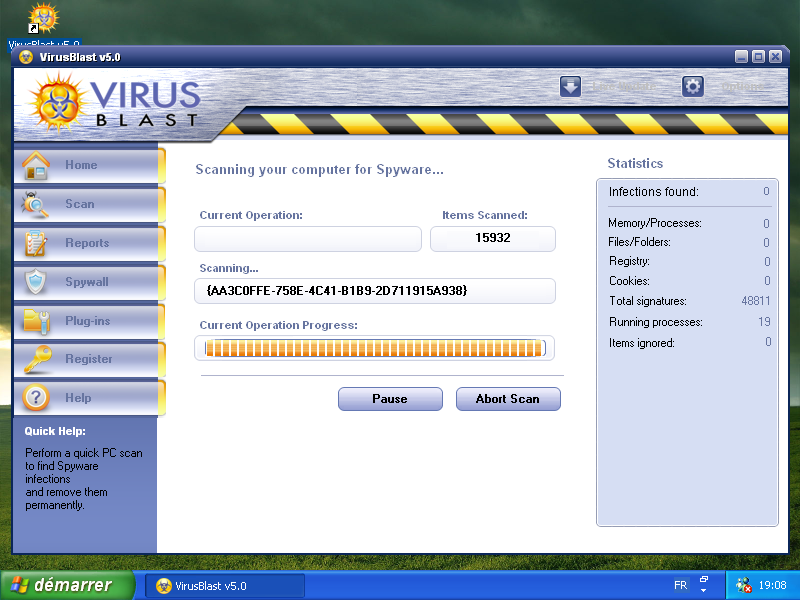Open the Help section label
This screenshot has height=600, width=800.
(78, 397)
